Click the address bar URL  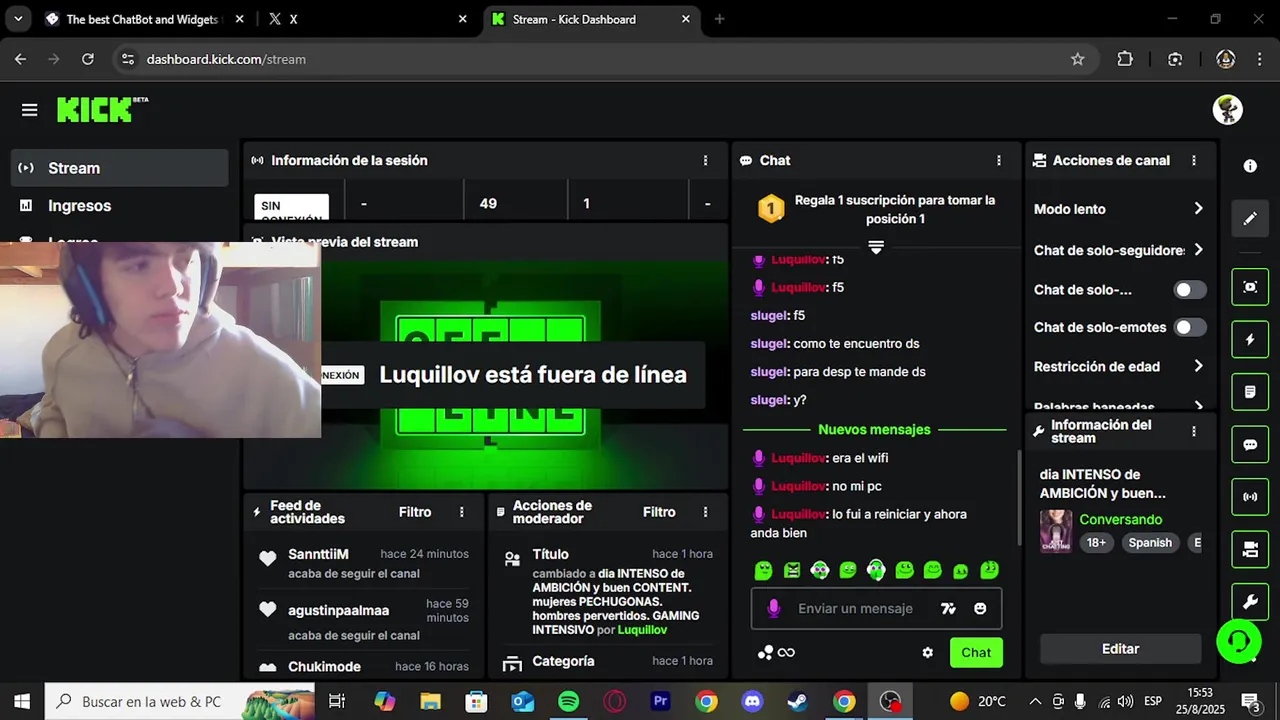coord(226,59)
